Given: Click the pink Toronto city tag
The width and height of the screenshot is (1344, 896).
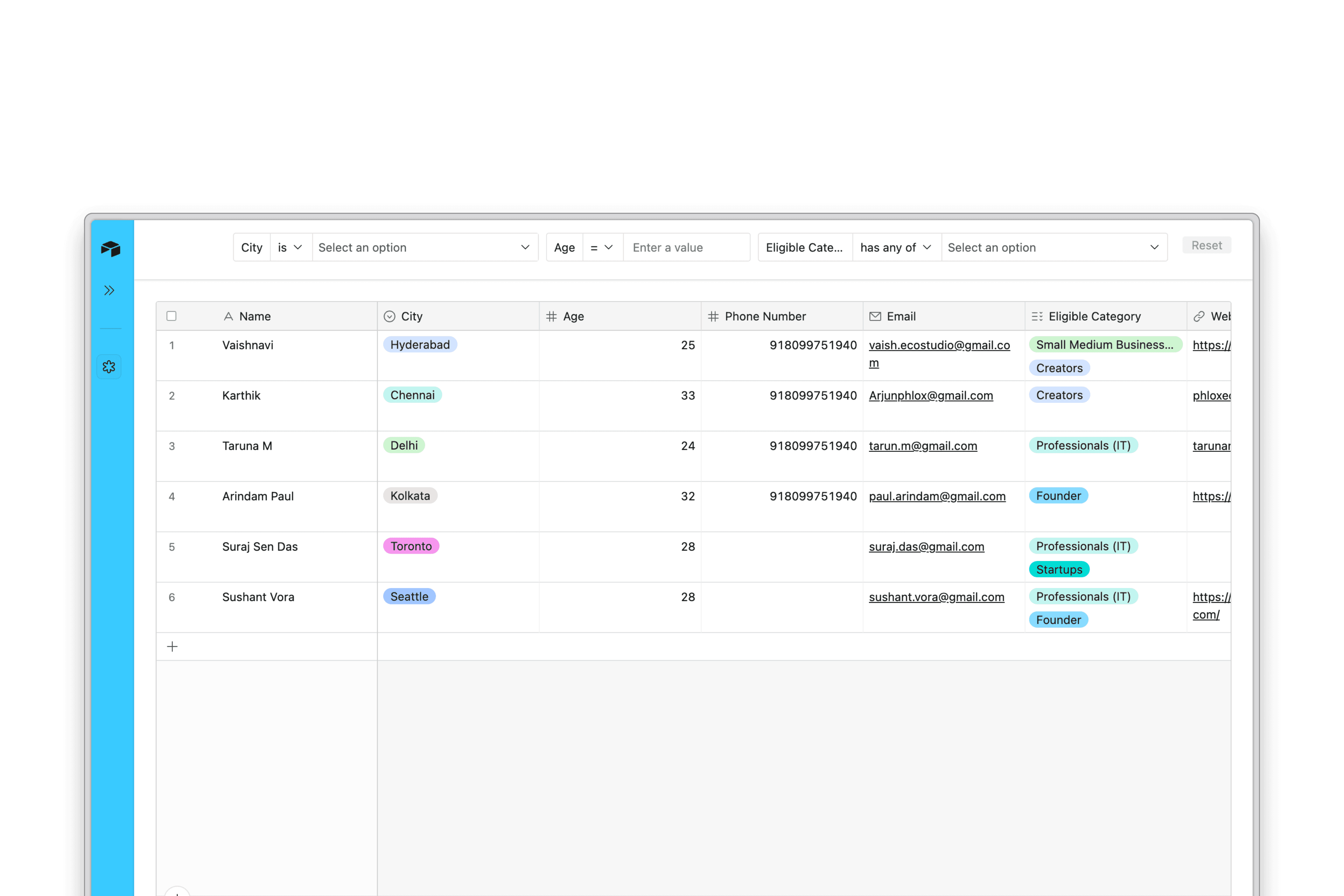Looking at the screenshot, I should (x=411, y=546).
